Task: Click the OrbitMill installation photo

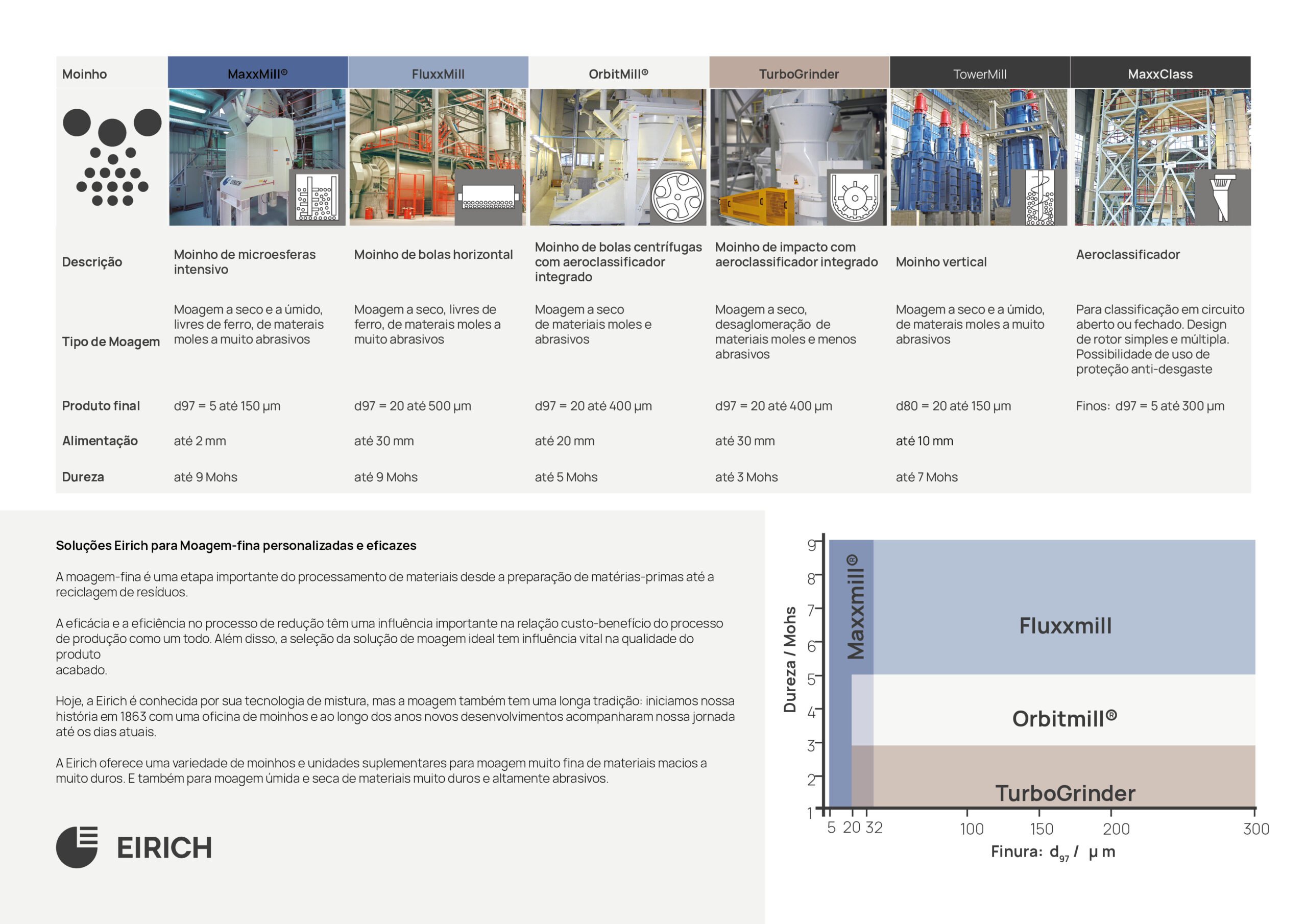Action: [x=618, y=157]
